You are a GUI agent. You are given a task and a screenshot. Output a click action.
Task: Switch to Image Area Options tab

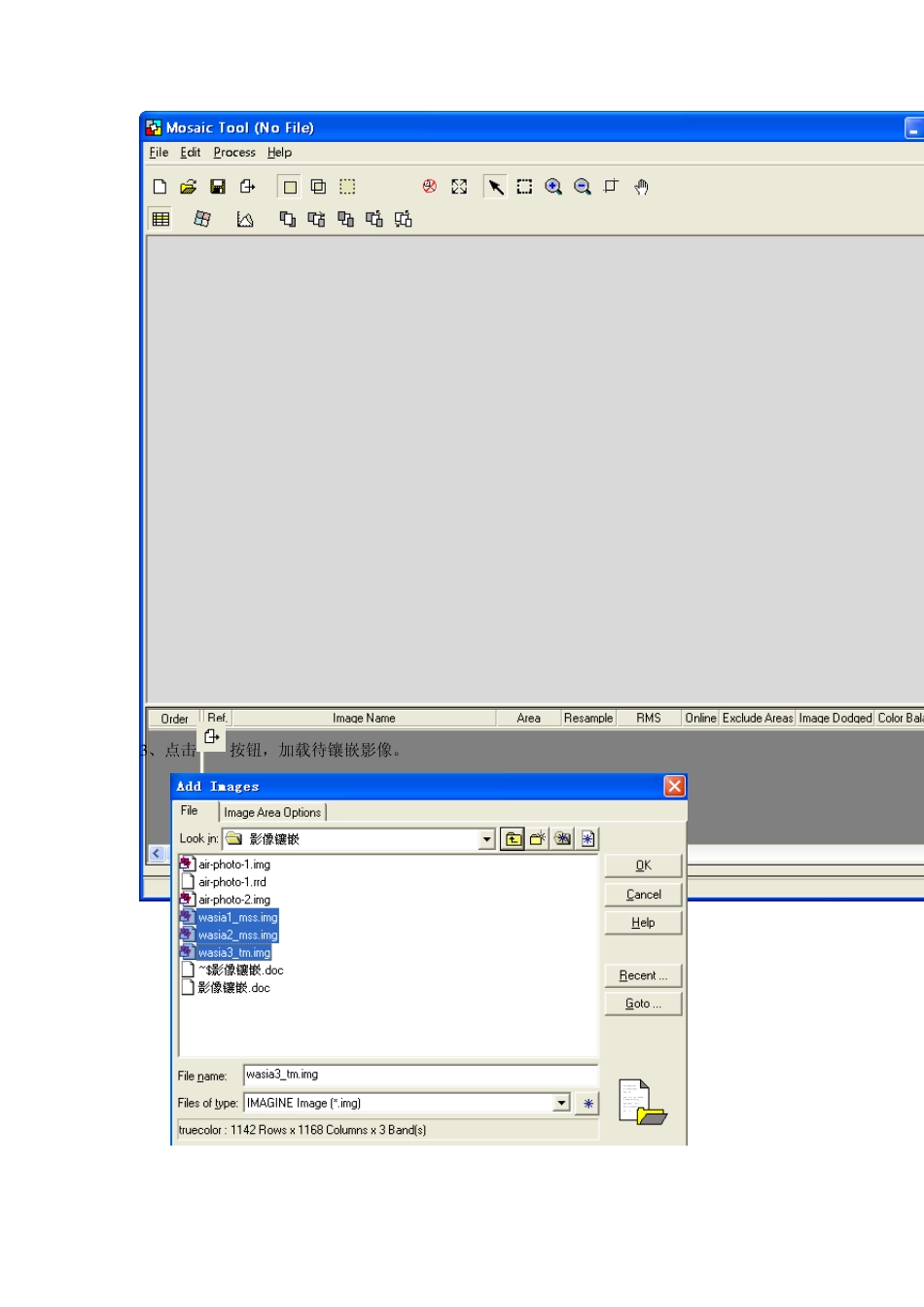point(272,812)
